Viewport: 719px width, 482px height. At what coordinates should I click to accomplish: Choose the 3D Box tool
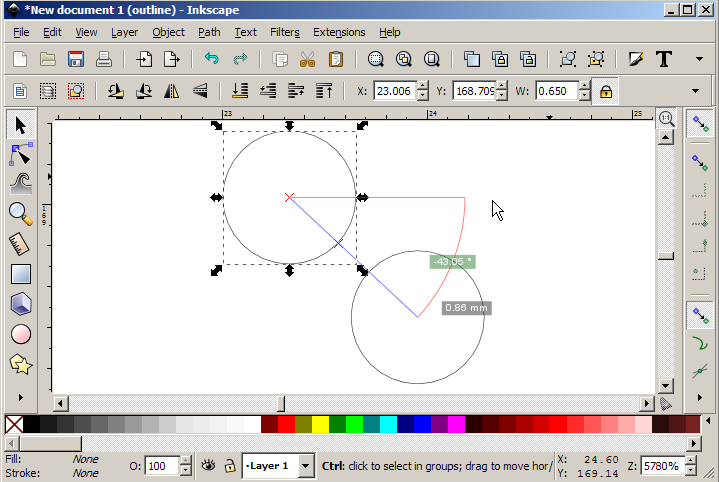(x=20, y=303)
